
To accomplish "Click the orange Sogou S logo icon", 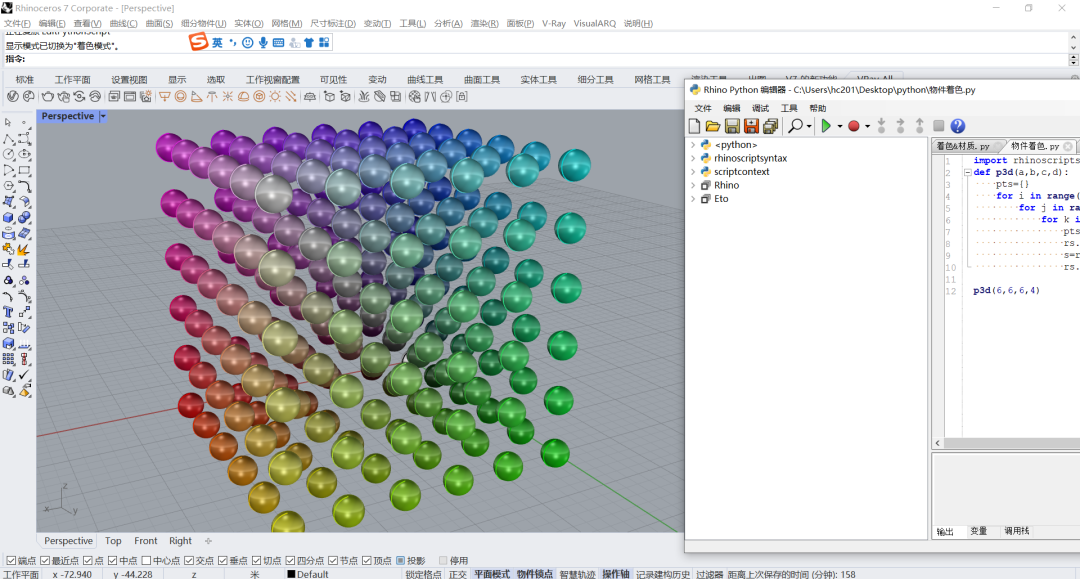I will [198, 42].
